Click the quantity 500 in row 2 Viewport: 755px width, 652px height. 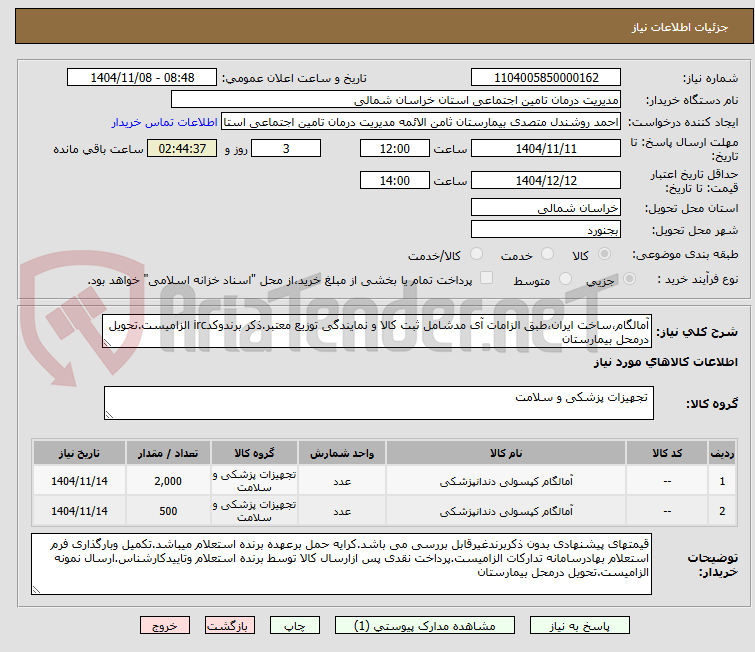coord(168,511)
